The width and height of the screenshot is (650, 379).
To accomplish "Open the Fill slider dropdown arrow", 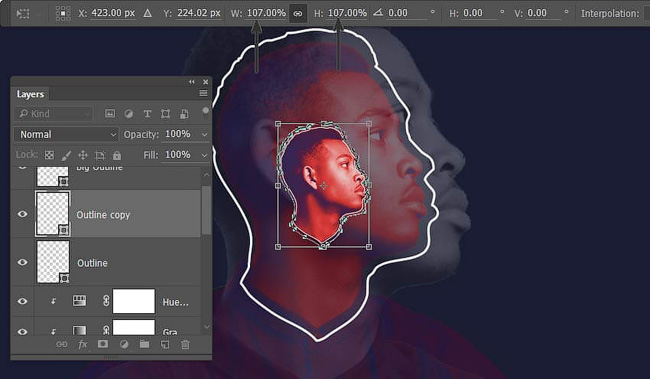I will pyautogui.click(x=204, y=155).
